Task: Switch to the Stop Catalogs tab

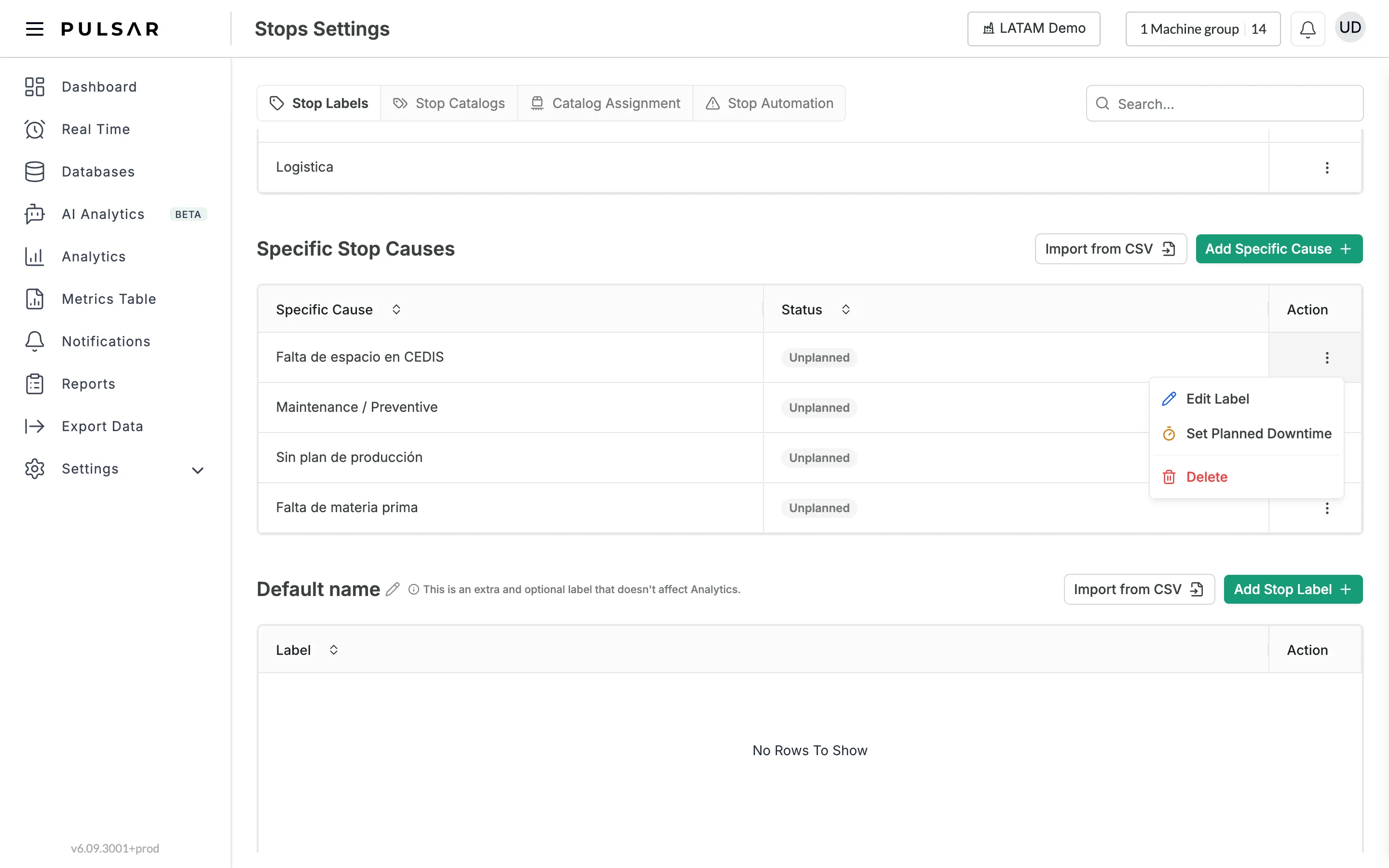Action: pyautogui.click(x=449, y=103)
